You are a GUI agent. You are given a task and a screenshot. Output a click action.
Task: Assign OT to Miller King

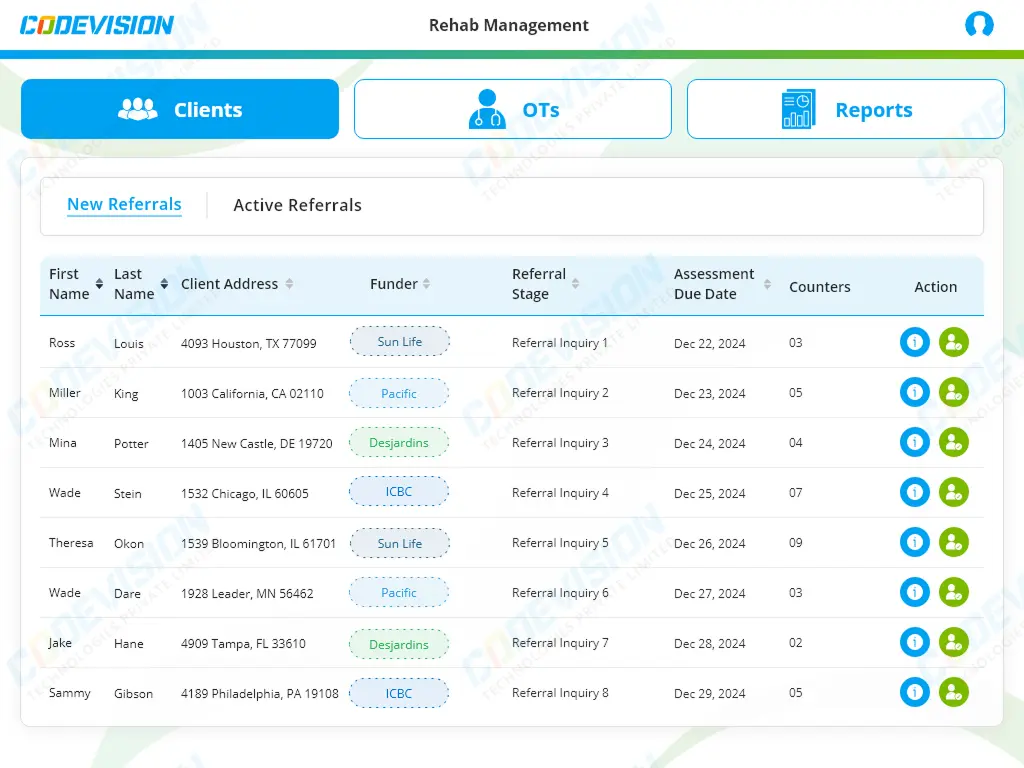953,392
